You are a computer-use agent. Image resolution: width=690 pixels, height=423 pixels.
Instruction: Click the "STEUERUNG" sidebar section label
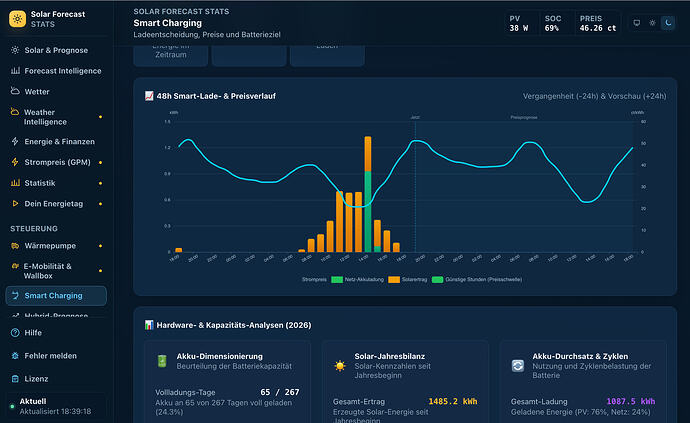[x=34, y=229]
